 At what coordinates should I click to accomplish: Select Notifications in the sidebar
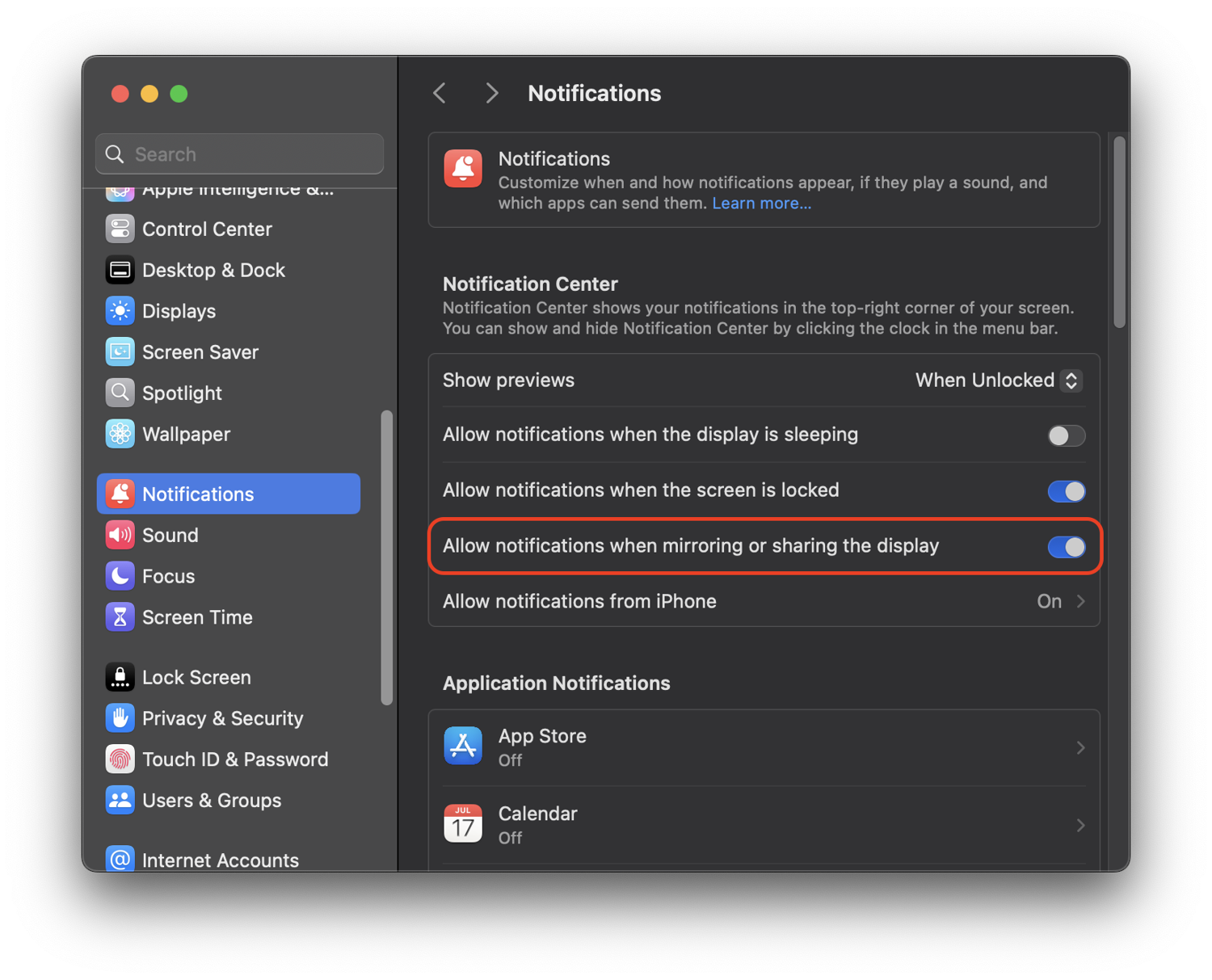coord(198,494)
